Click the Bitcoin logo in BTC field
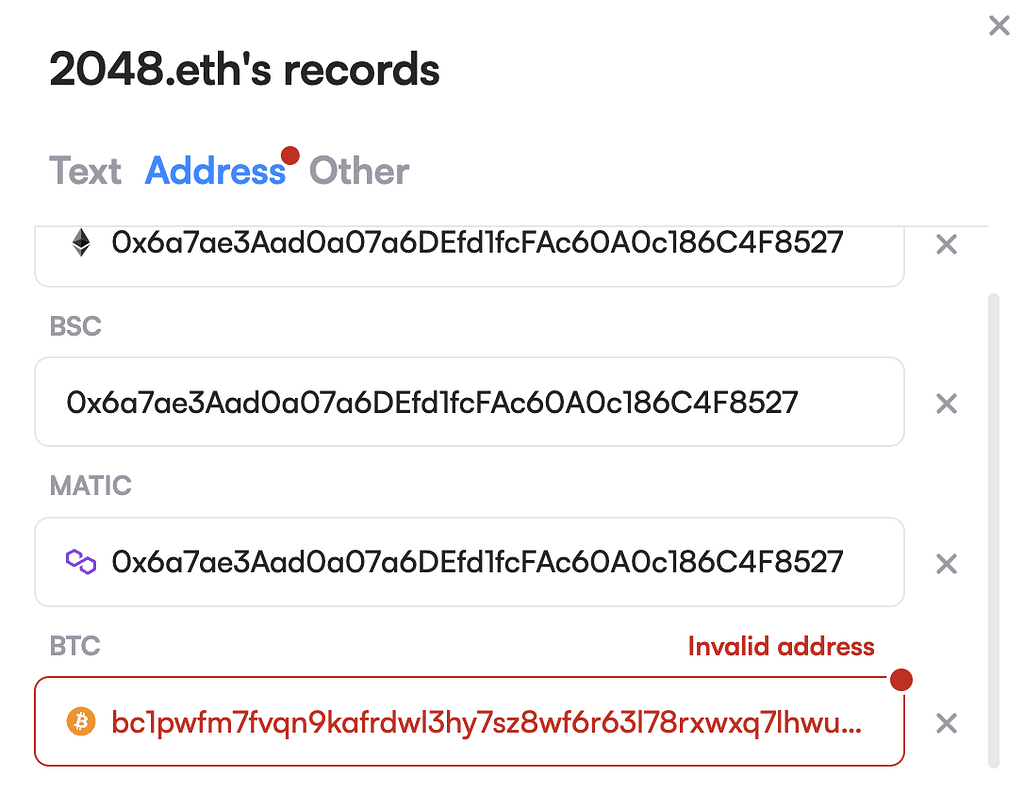The image size is (1024, 793). click(x=82, y=722)
